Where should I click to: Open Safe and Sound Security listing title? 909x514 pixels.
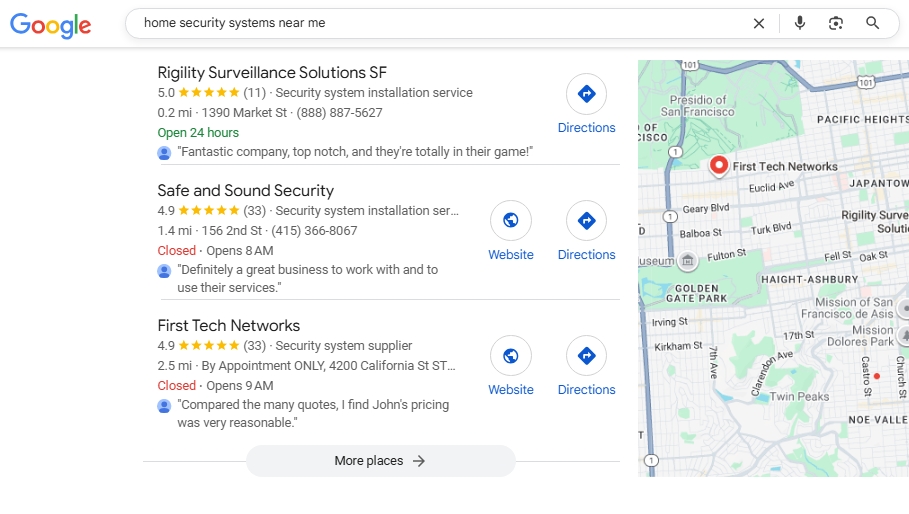tap(245, 190)
